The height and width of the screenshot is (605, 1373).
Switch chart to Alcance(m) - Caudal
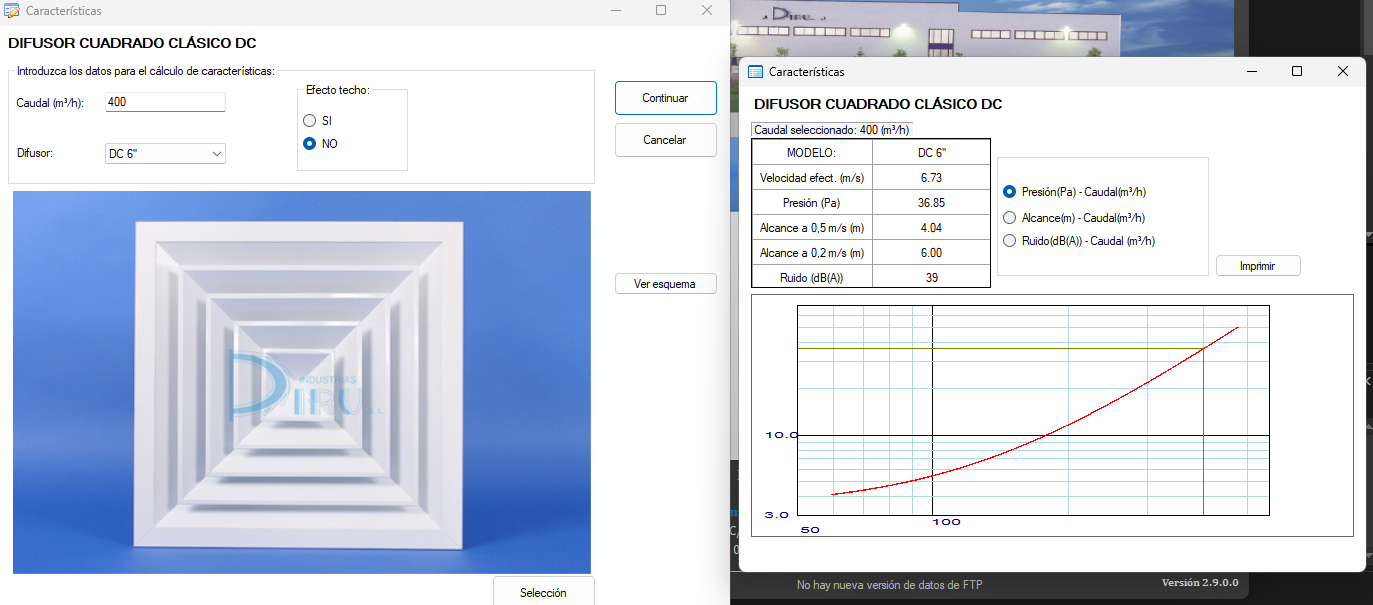tap(1009, 217)
